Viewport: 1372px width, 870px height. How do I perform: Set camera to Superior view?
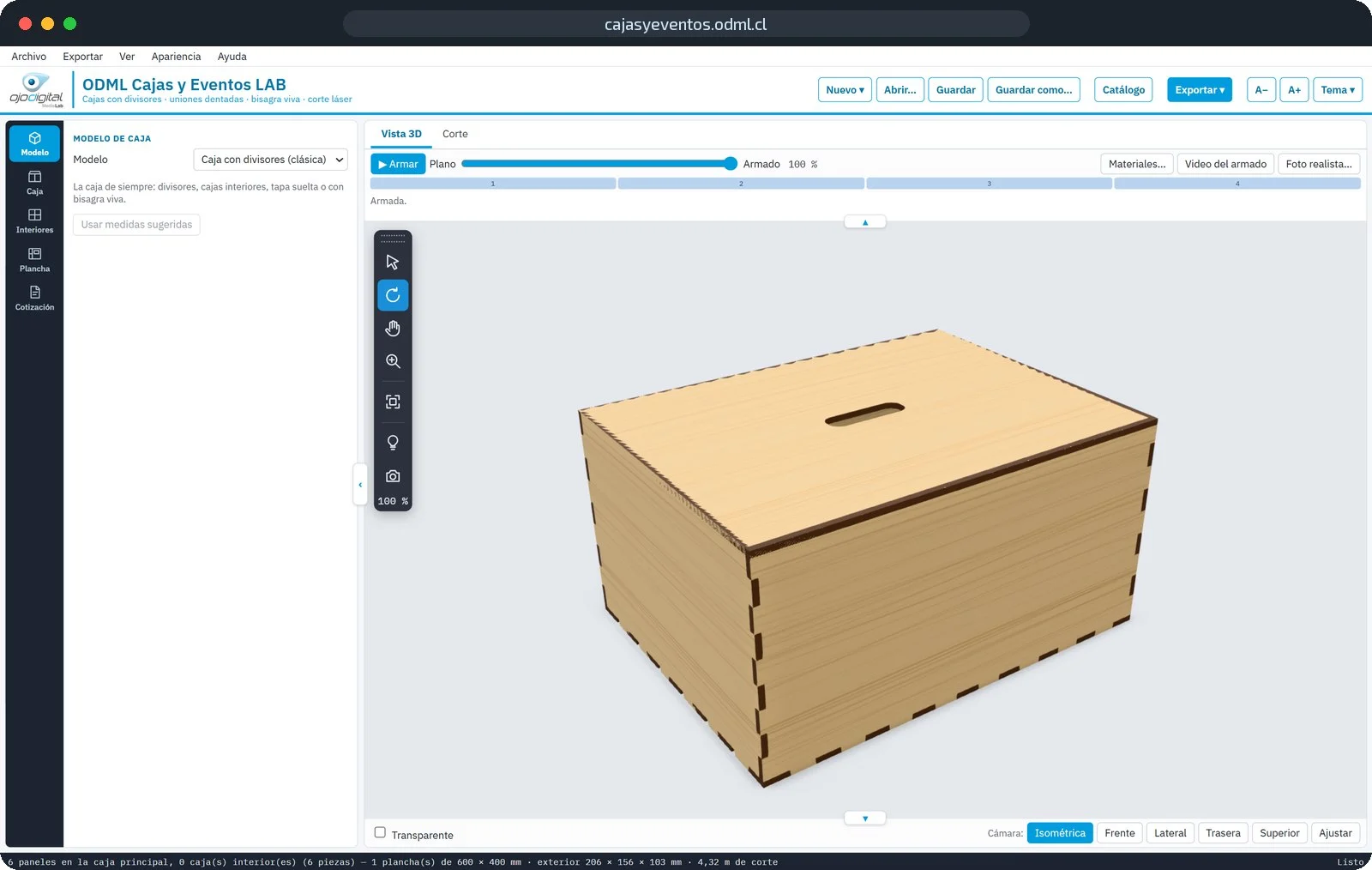(1279, 833)
